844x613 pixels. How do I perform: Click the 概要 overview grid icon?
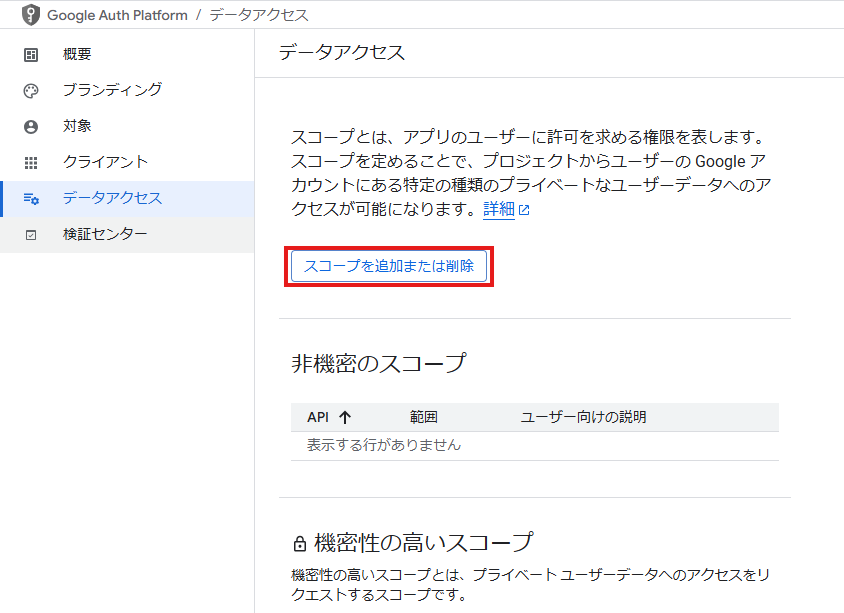tap(31, 55)
